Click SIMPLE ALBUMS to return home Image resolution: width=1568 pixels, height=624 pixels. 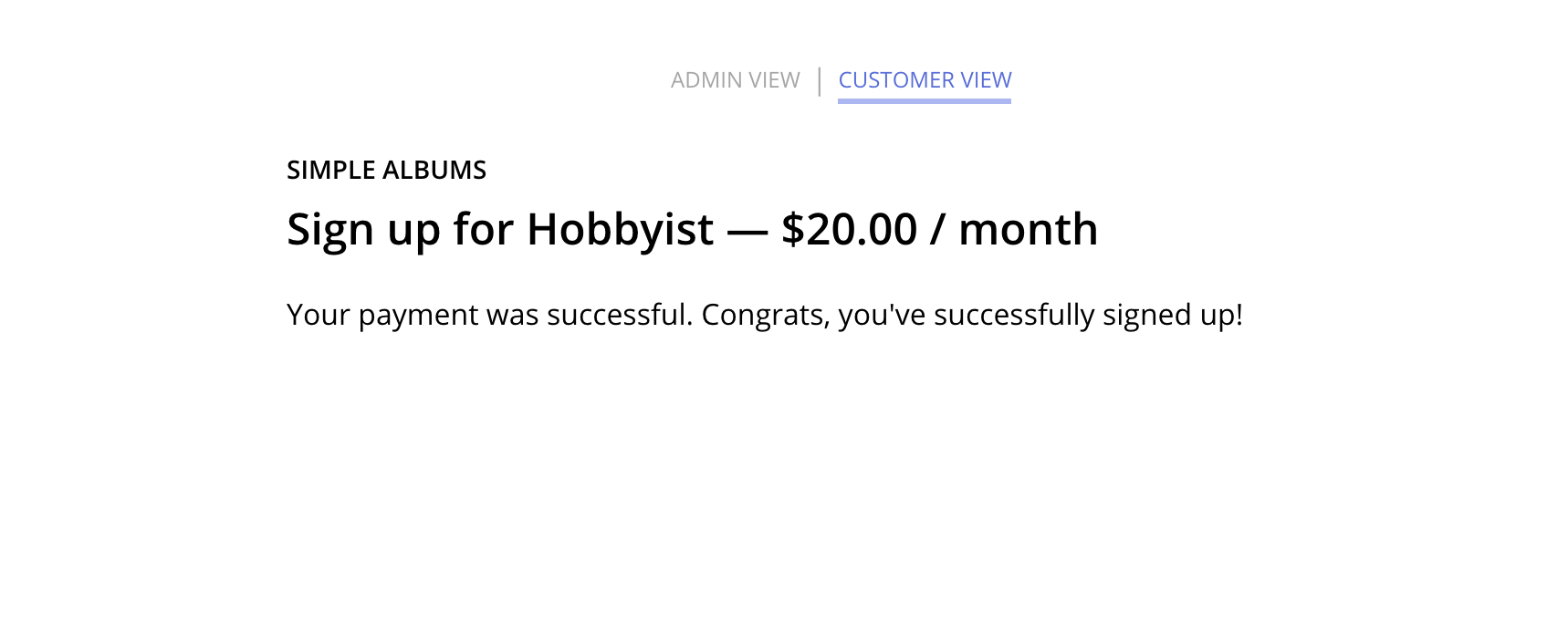tap(386, 170)
